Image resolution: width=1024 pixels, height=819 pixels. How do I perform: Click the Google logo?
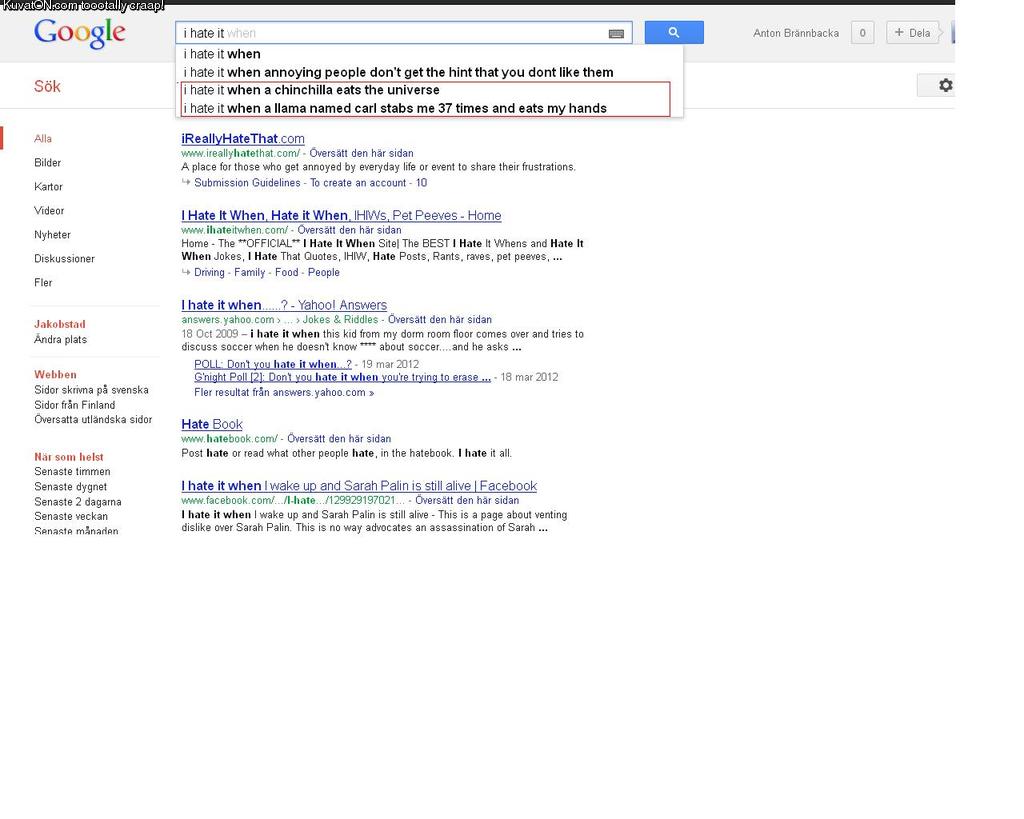[79, 33]
